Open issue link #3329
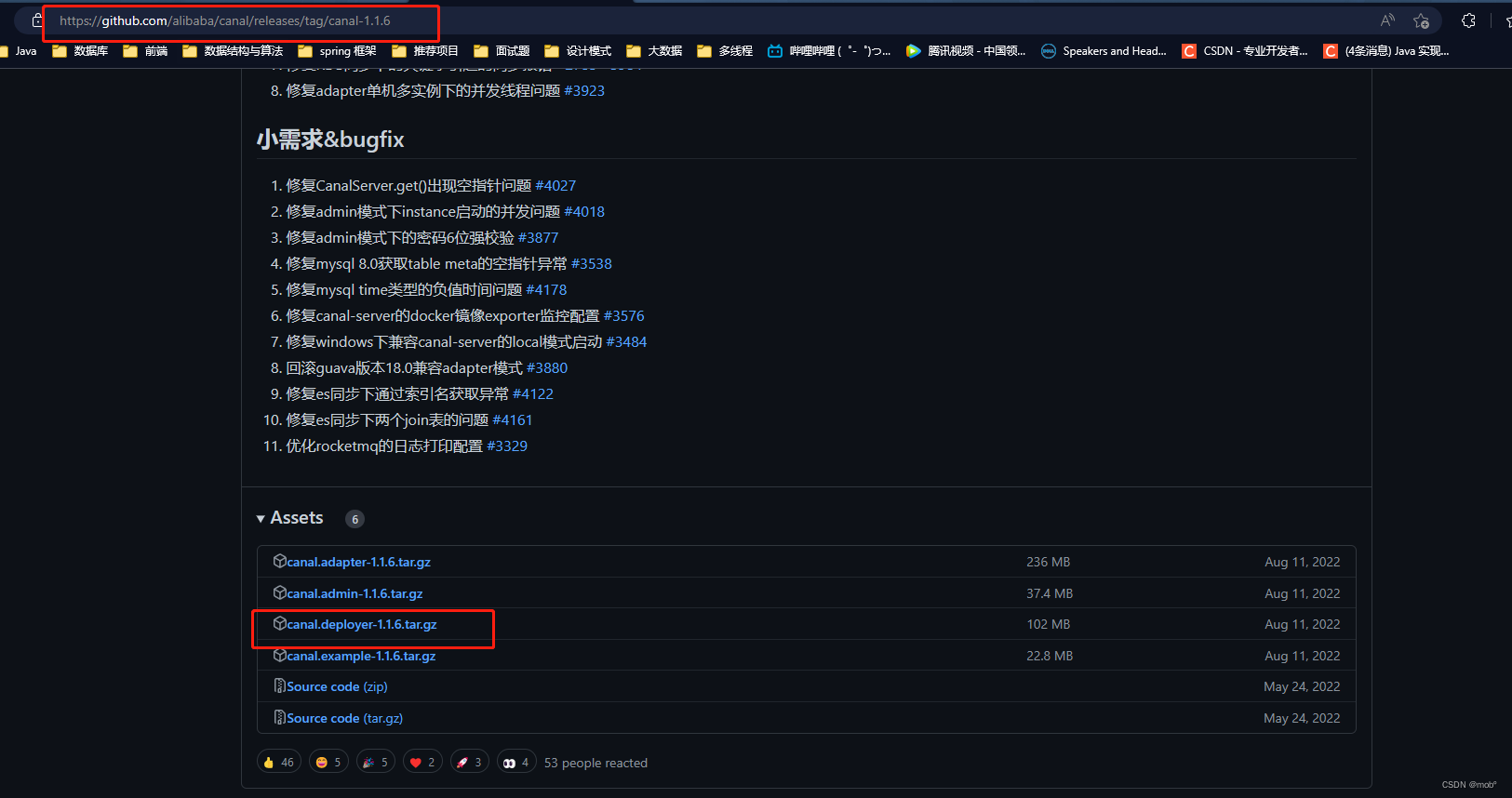Viewport: 1512px width, 798px height. point(507,446)
